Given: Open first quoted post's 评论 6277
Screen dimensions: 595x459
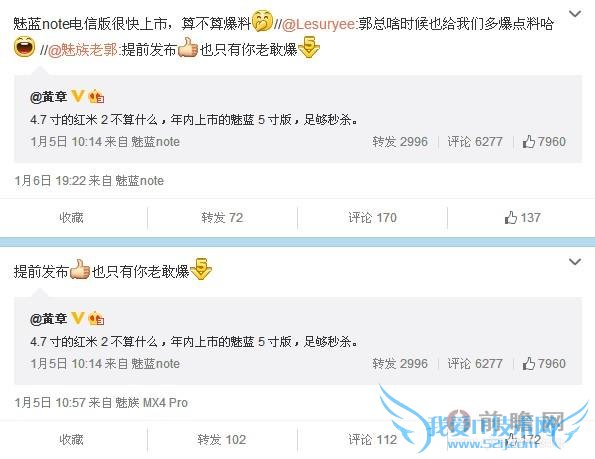Looking at the screenshot, I should (475, 142).
